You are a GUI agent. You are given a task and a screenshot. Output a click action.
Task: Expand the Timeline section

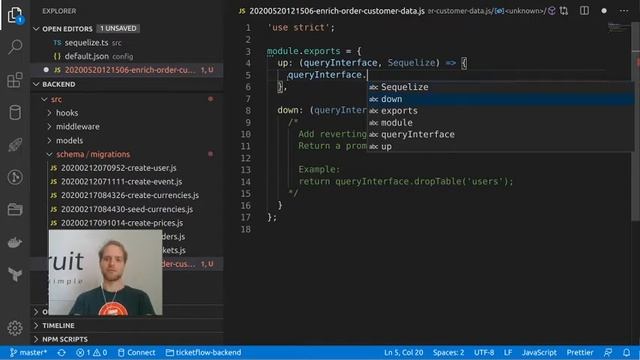tap(58, 325)
